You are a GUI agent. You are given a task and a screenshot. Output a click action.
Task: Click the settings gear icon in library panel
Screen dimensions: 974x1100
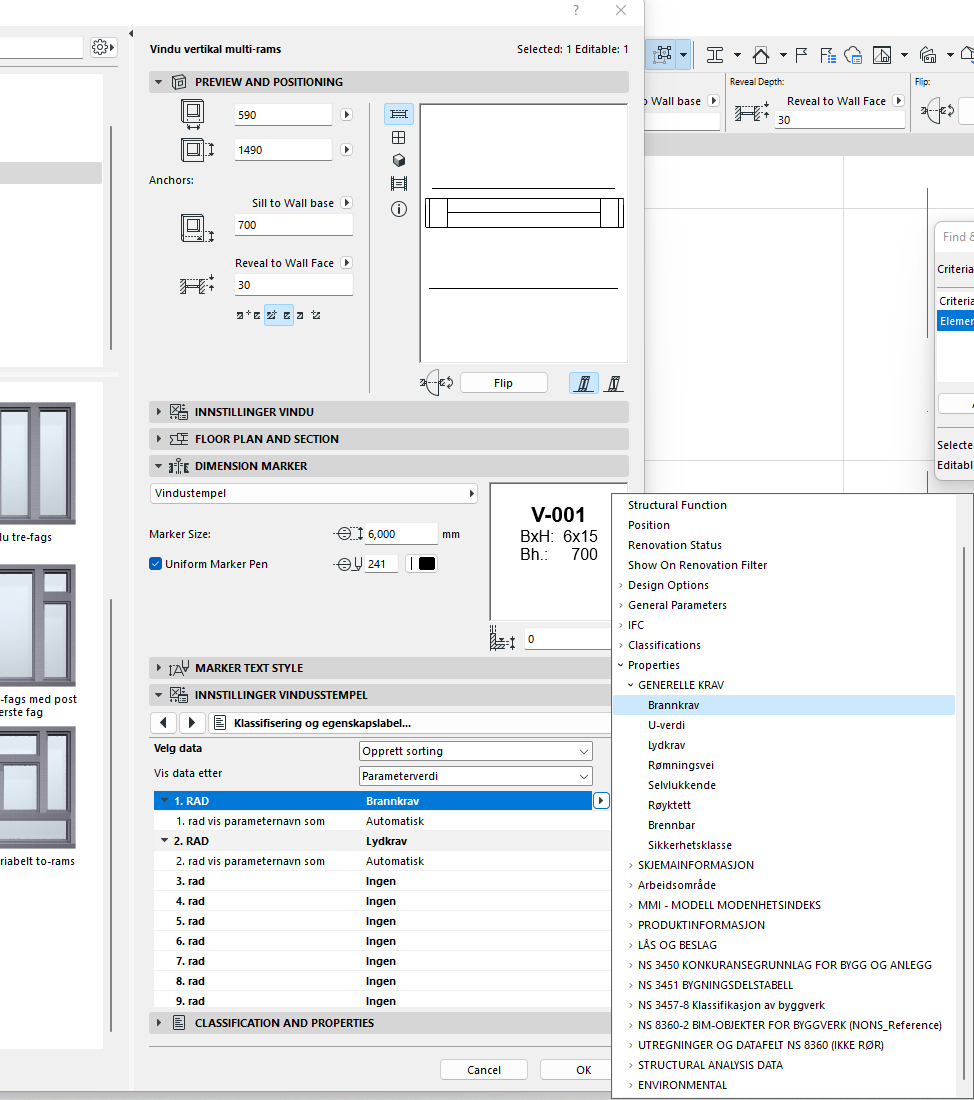(x=102, y=47)
